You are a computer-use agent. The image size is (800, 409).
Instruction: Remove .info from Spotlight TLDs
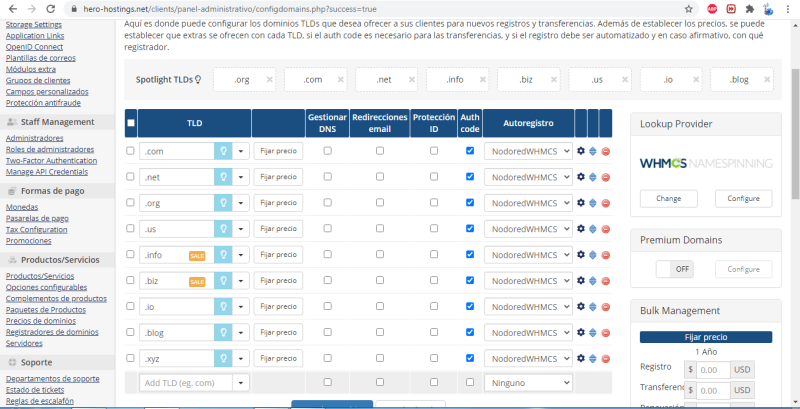click(x=483, y=80)
